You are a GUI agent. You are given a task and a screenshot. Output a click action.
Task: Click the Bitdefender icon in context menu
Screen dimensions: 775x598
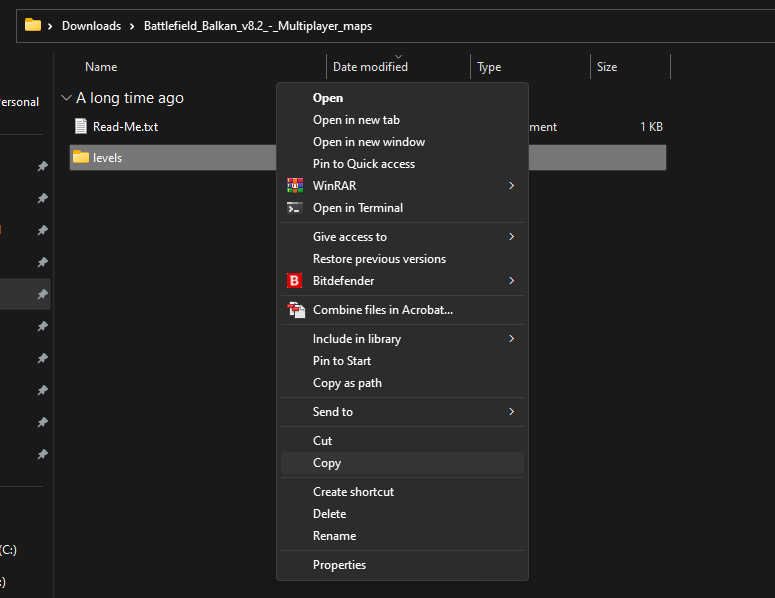pos(295,281)
